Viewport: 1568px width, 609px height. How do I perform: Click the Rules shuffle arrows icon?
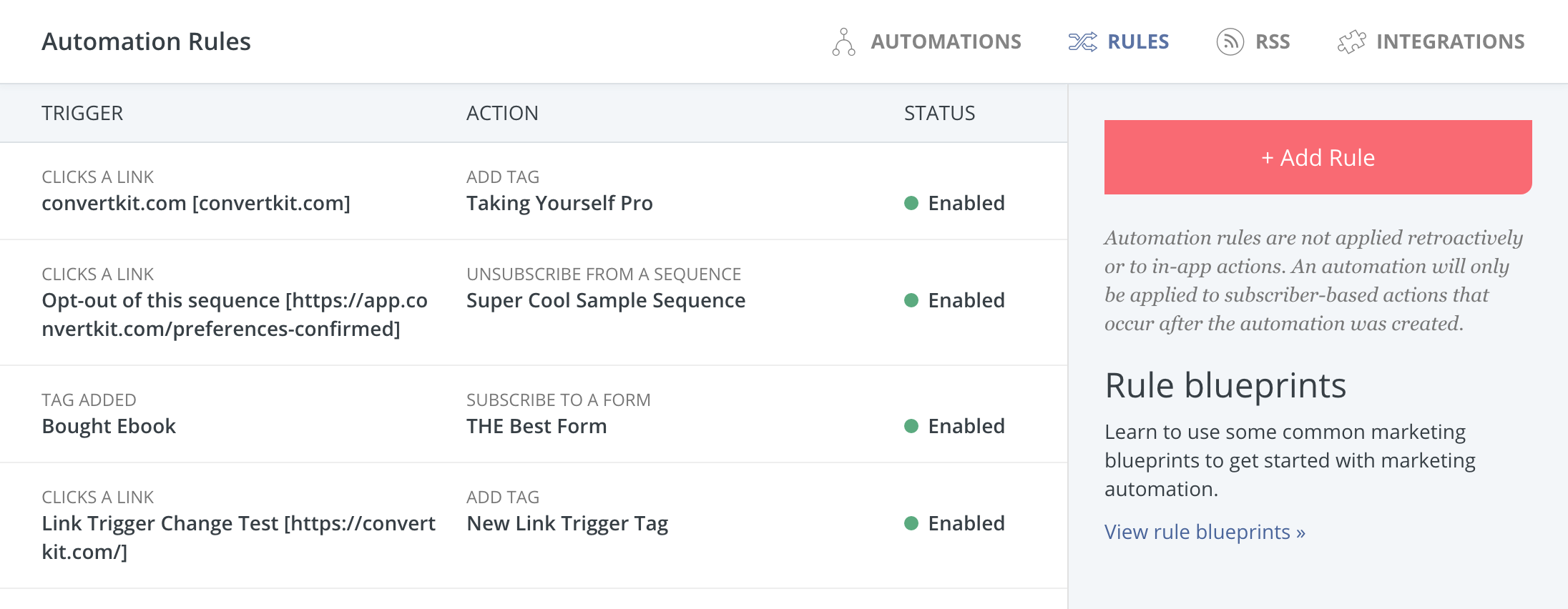[1082, 42]
